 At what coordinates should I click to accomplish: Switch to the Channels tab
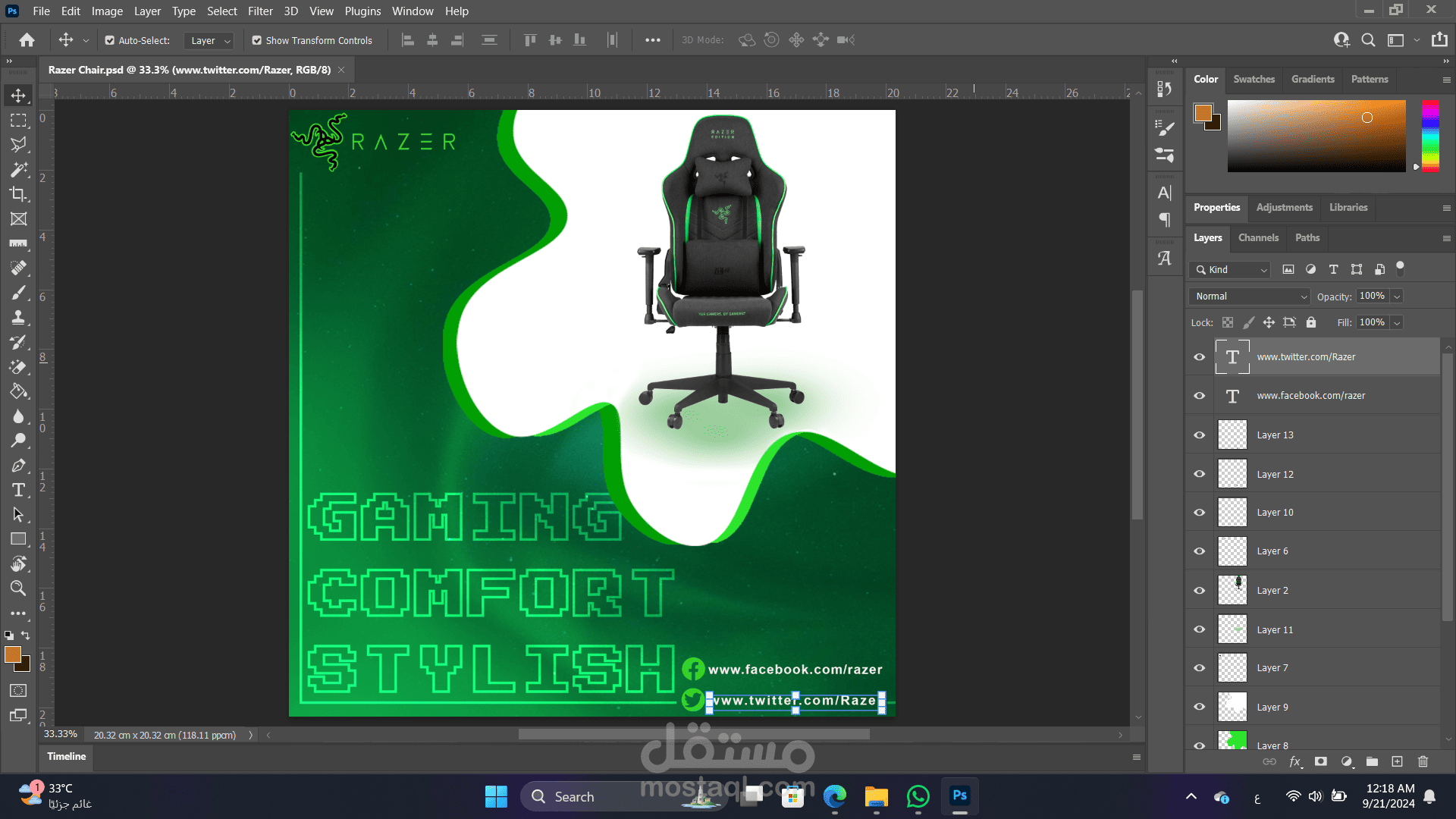1258,238
